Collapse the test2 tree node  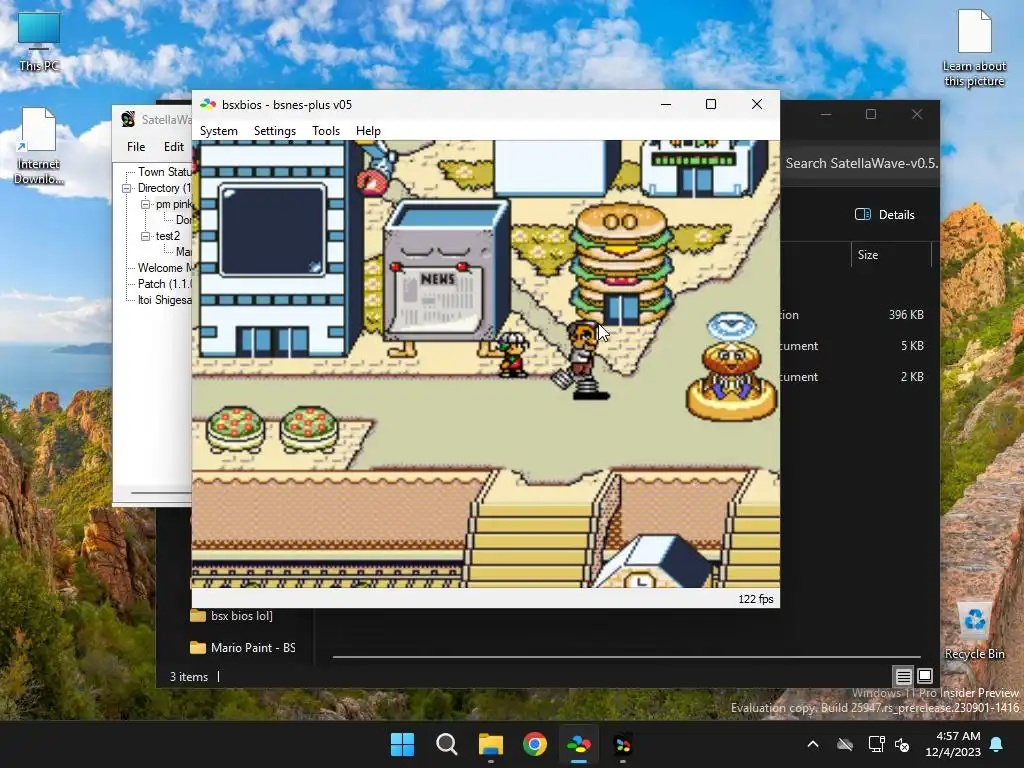point(145,236)
